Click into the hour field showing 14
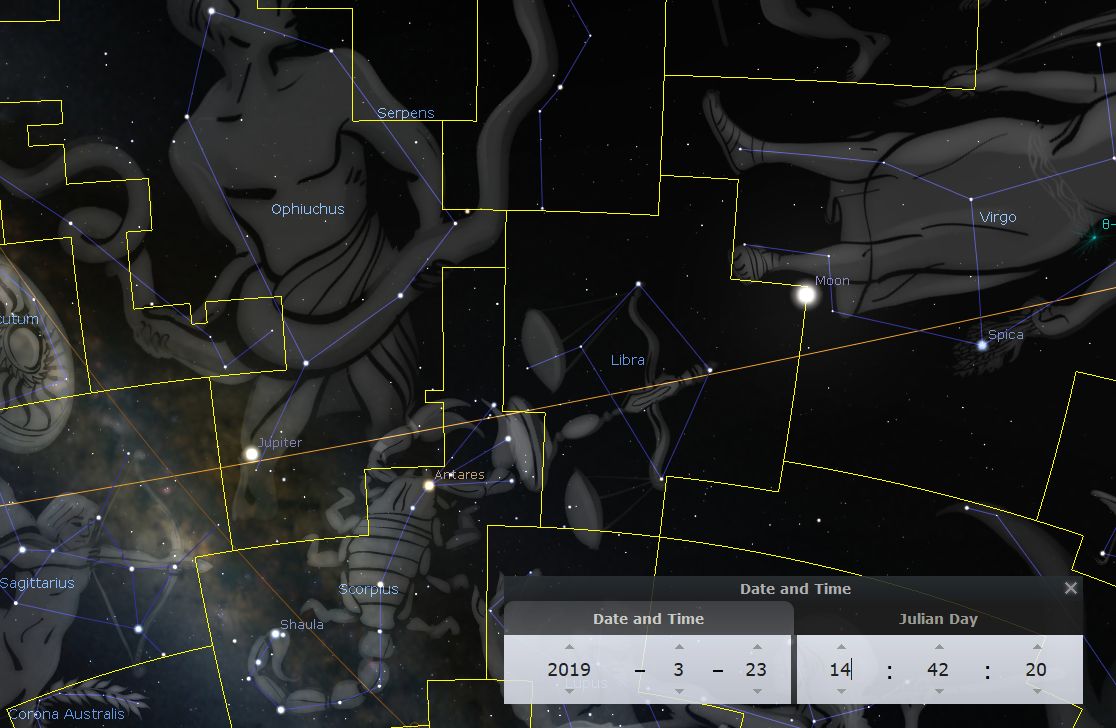Image resolution: width=1116 pixels, height=728 pixels. (841, 670)
